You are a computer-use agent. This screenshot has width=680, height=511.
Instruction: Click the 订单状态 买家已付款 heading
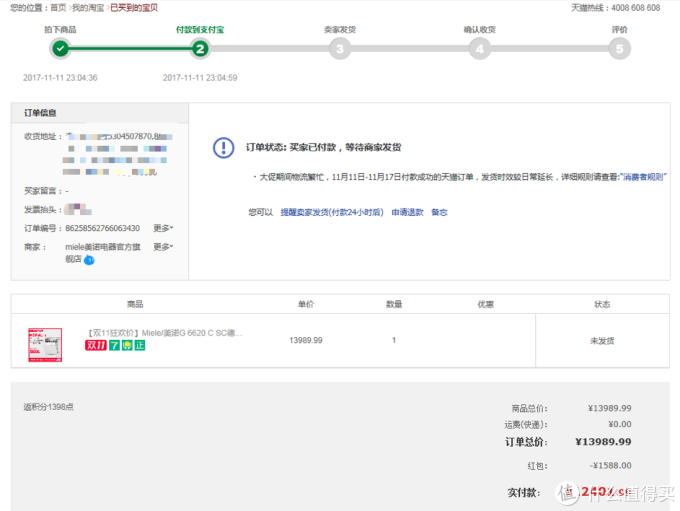[324, 147]
